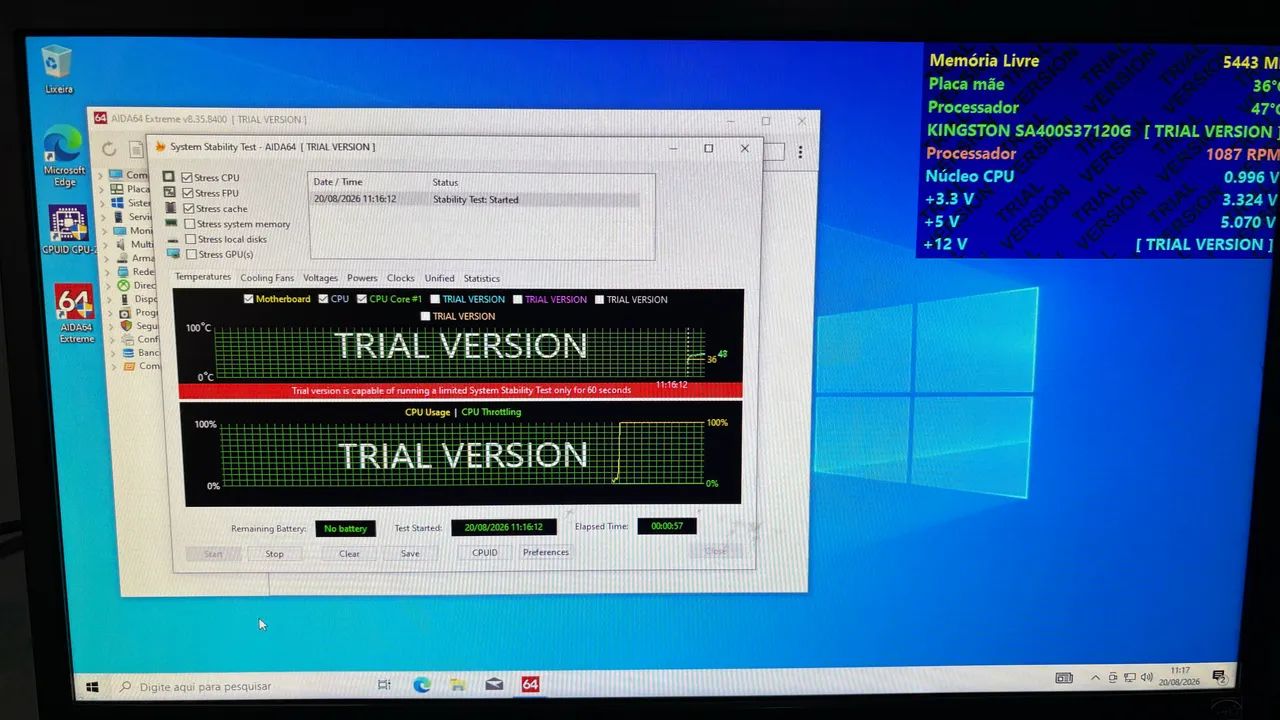Select the DirectX Xbox tree icon

[123, 285]
